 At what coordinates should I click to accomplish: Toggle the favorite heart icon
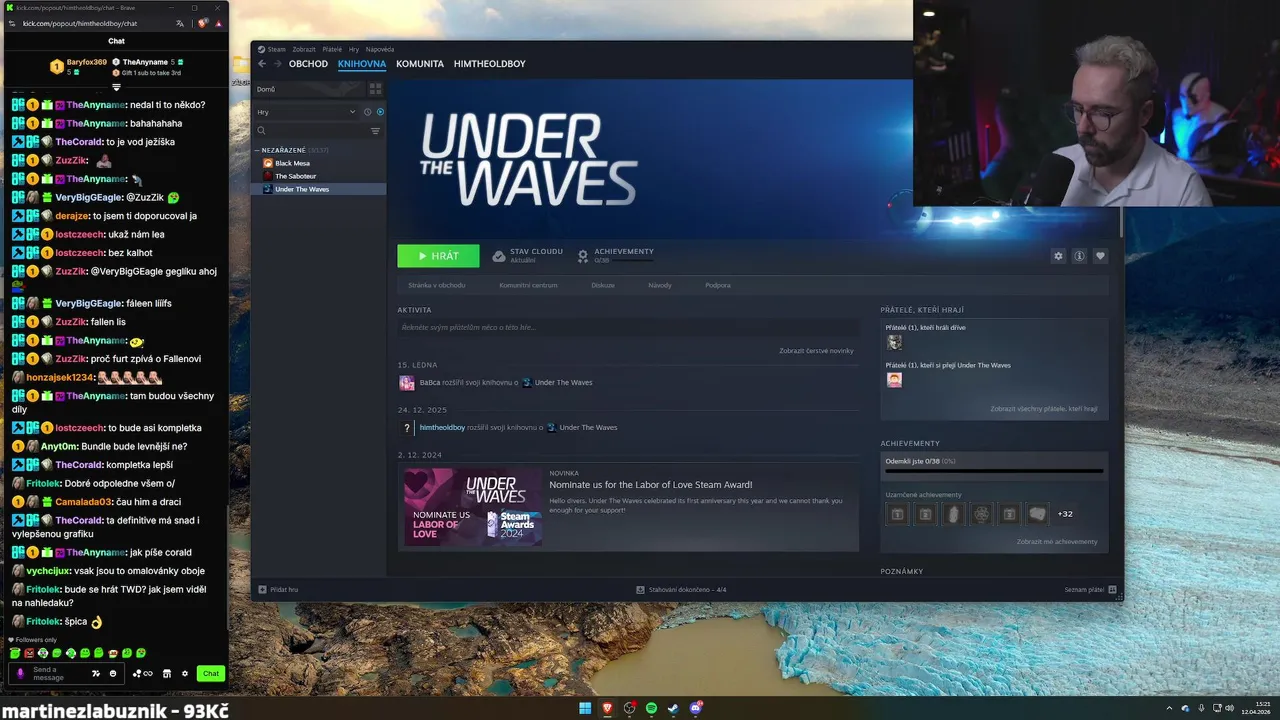(1100, 256)
